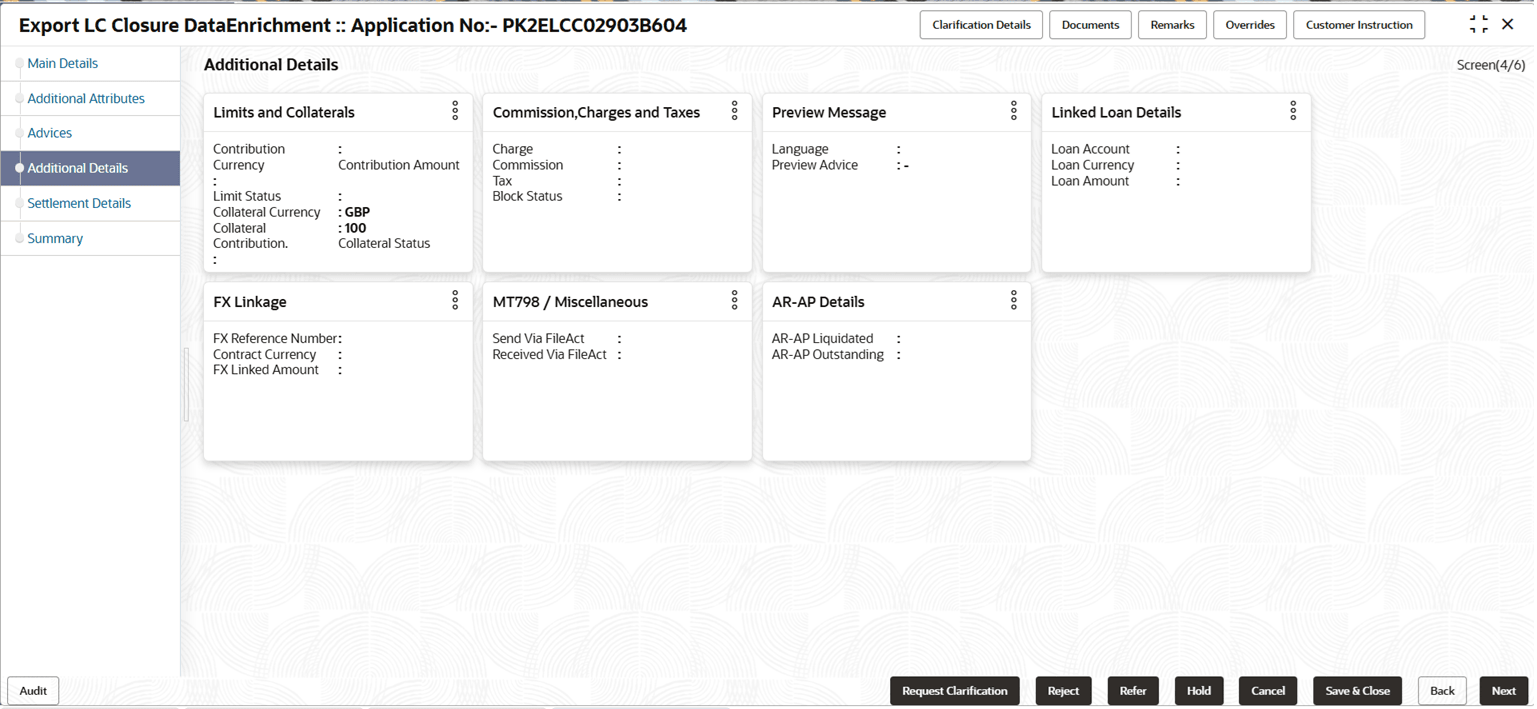Click the Loan Currency label
1537x709 pixels.
point(1093,165)
